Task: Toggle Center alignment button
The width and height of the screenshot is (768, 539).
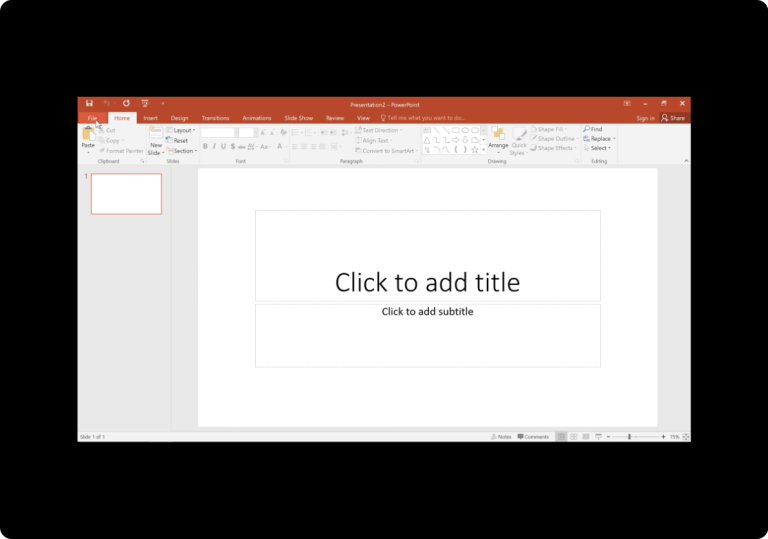Action: (x=304, y=147)
